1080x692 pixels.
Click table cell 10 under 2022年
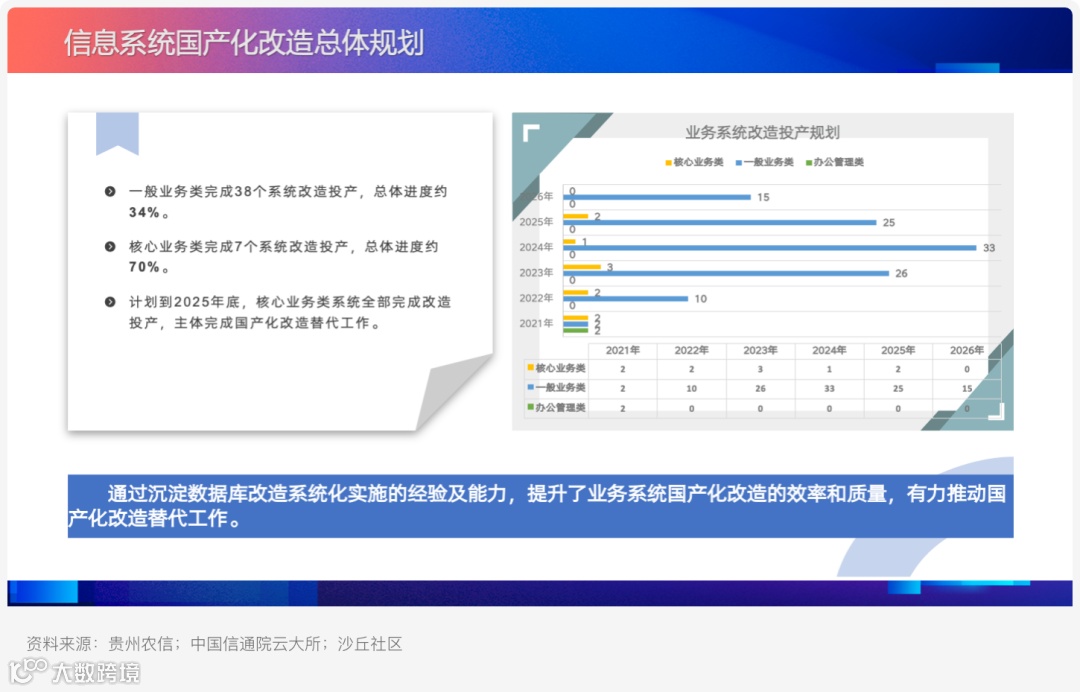[x=692, y=389]
